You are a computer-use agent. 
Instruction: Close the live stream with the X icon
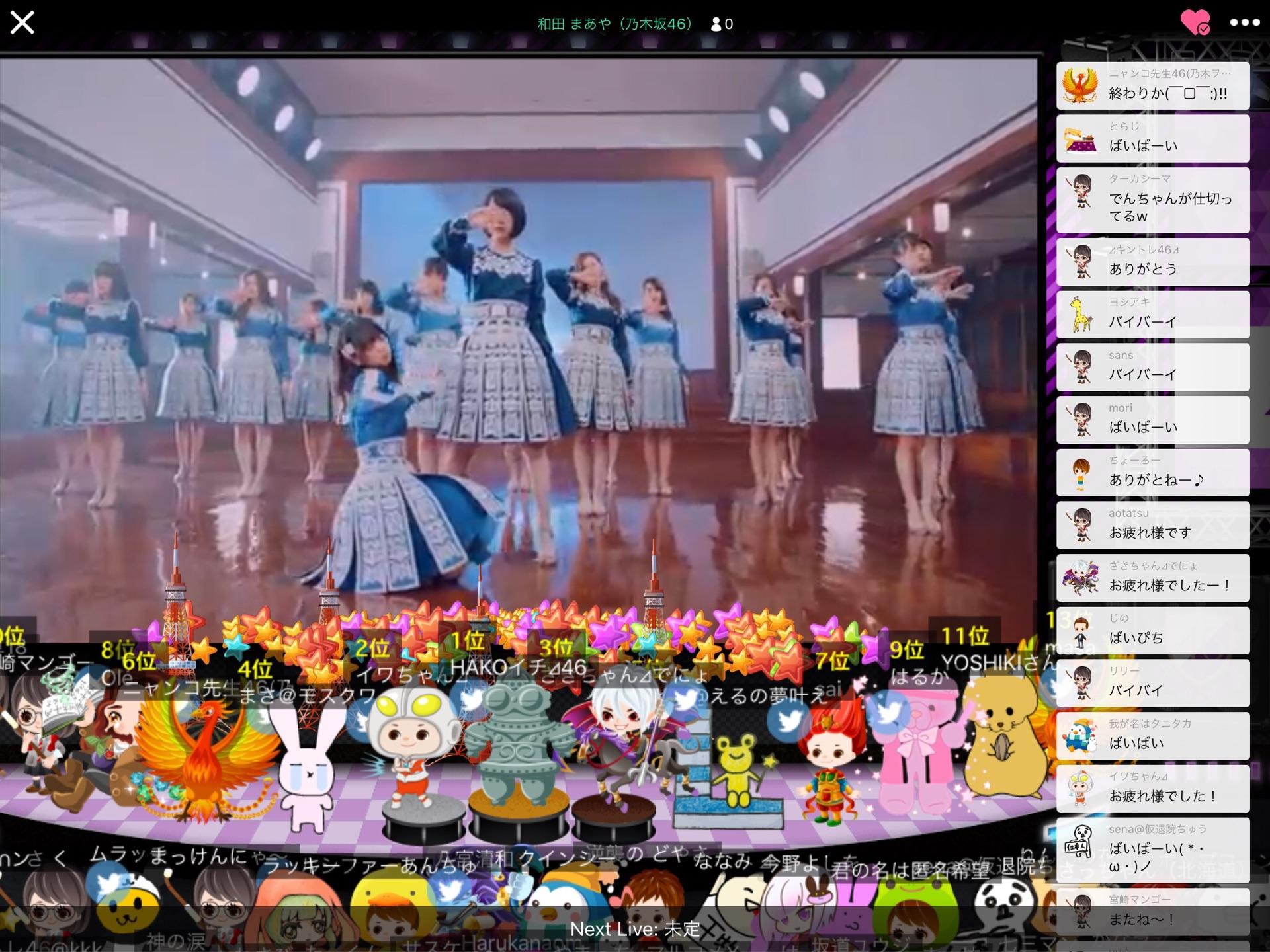pyautogui.click(x=22, y=23)
